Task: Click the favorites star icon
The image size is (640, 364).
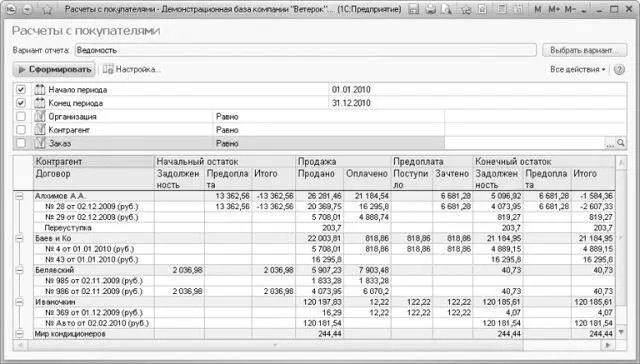Action: pos(466,9)
